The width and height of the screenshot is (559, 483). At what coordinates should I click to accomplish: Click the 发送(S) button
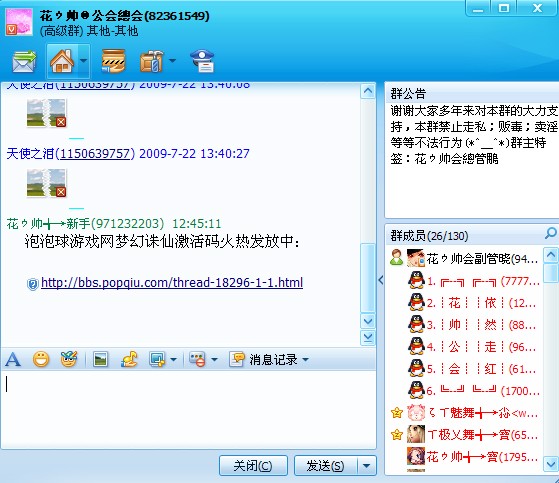point(325,466)
